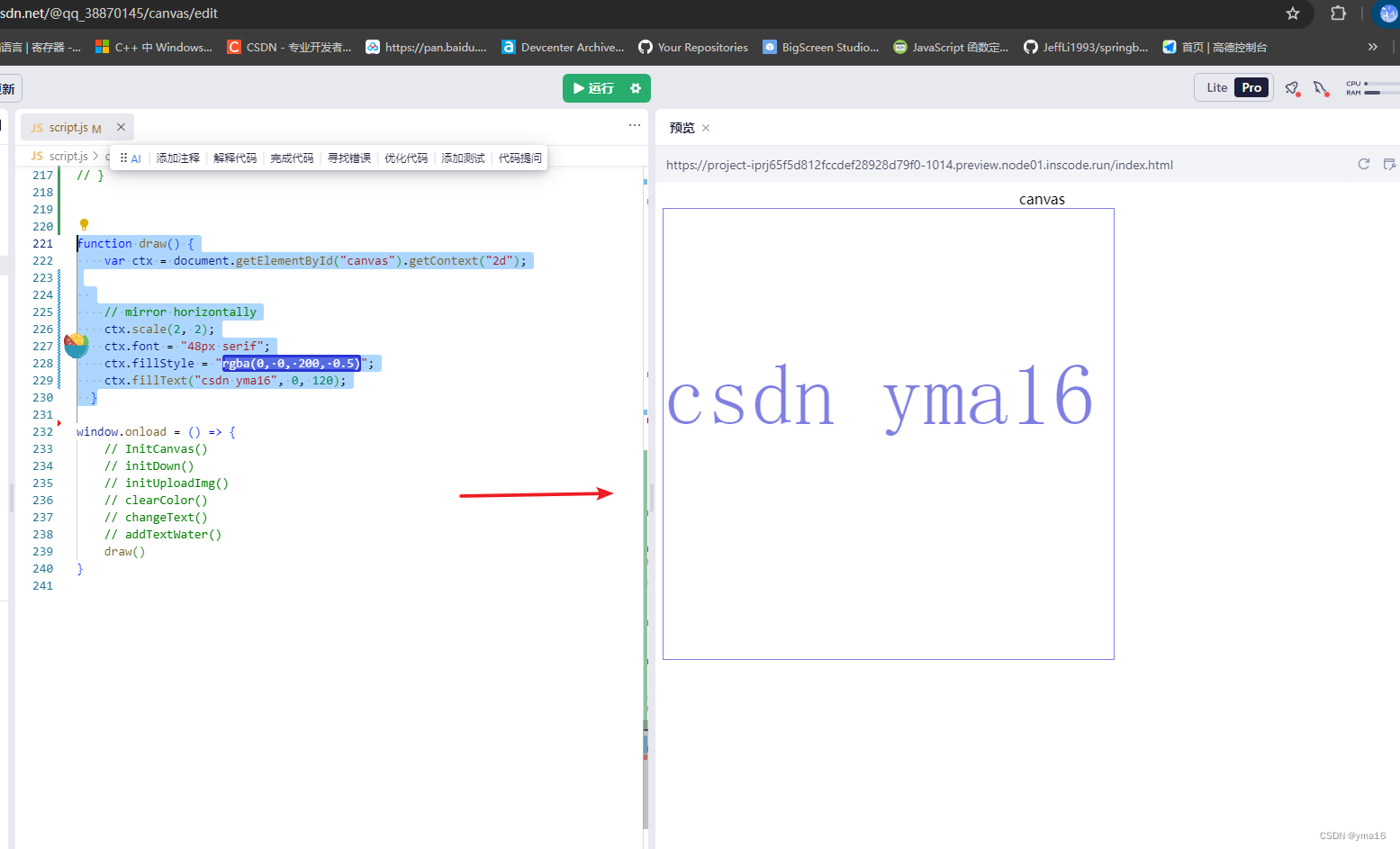Image resolution: width=1400 pixels, height=849 pixels.
Task: Grab the AI toolbar drag handle
Action: tap(123, 158)
